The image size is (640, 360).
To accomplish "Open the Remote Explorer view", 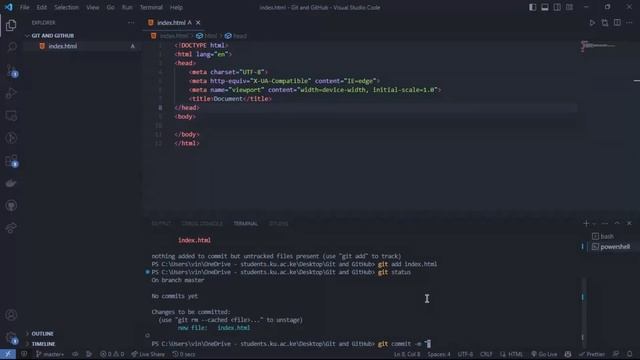I will coord(11,116).
